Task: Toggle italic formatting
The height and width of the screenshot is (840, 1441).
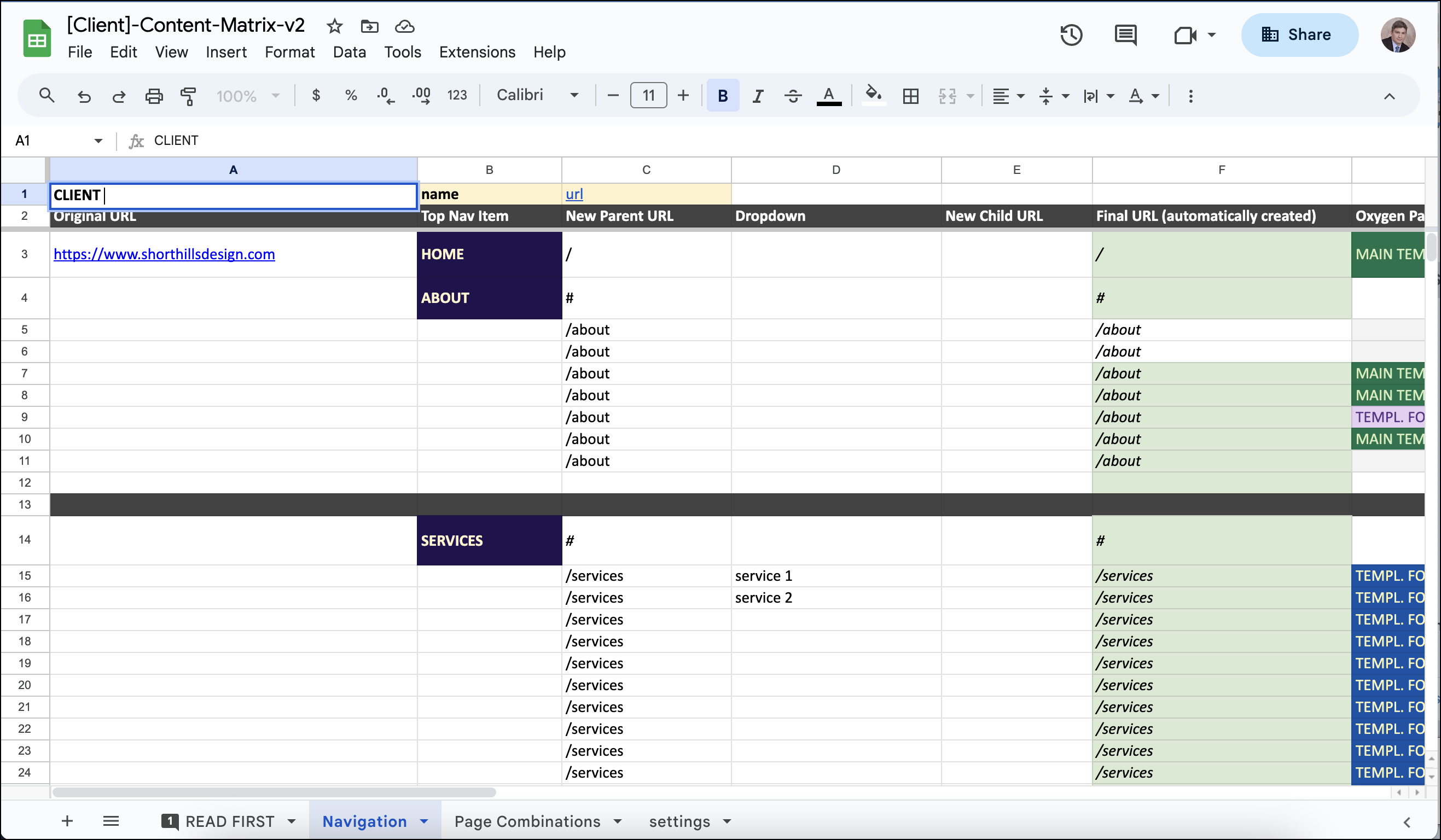Action: (x=758, y=95)
